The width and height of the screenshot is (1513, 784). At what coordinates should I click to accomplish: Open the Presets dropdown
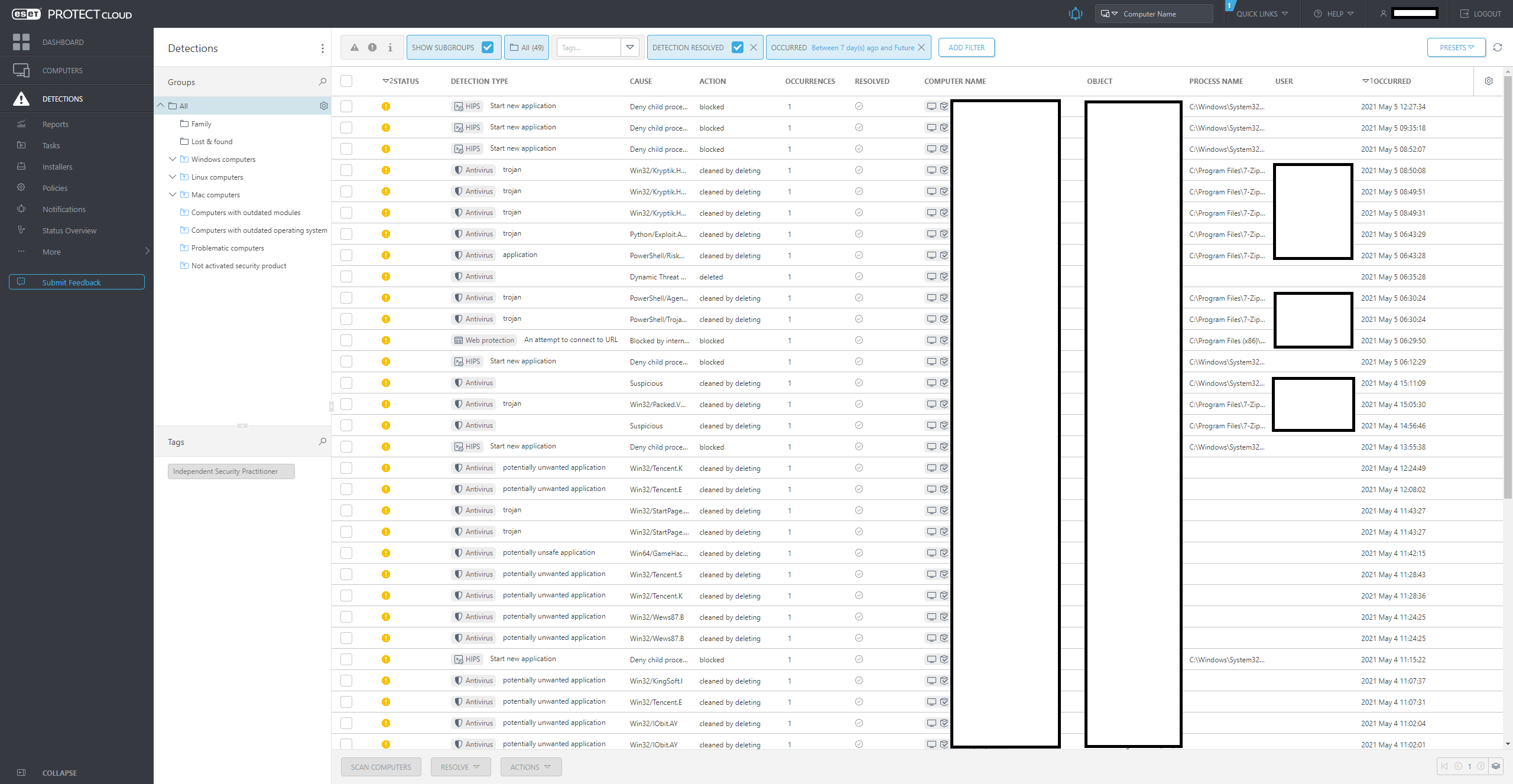[1456, 47]
